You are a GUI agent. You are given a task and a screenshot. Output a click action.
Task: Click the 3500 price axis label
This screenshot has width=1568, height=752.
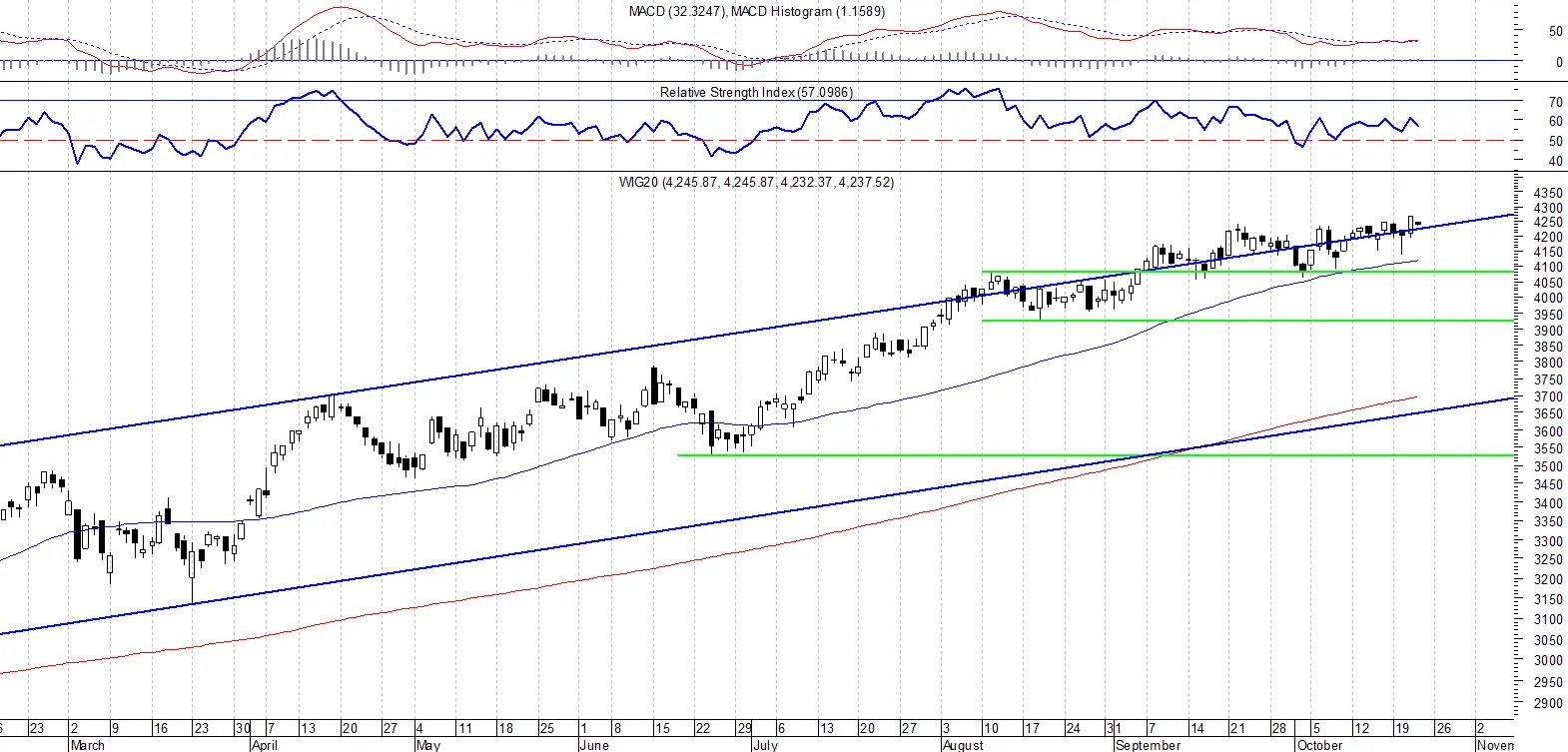(1548, 467)
